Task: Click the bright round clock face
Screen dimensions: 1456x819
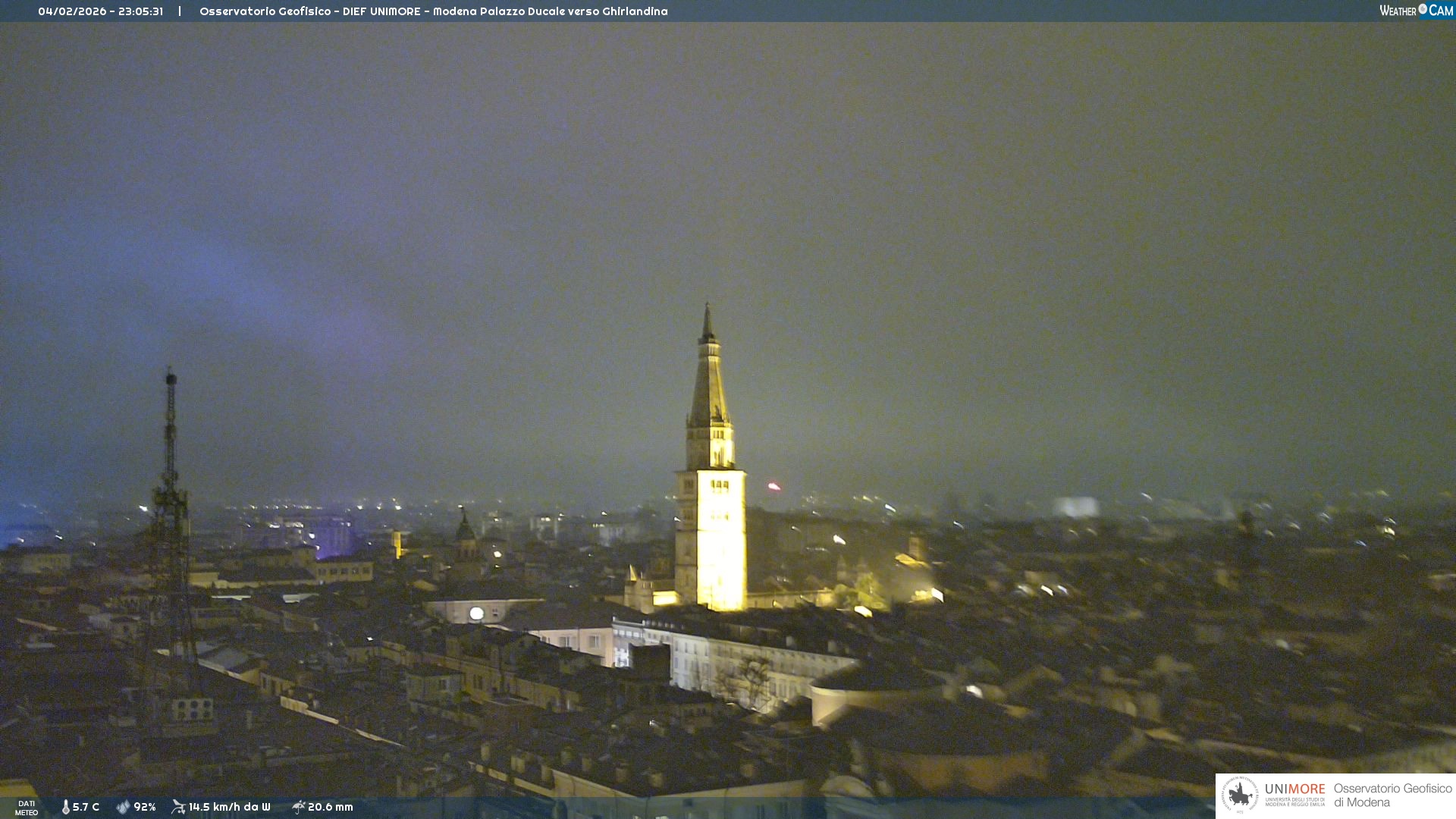Action: pyautogui.click(x=476, y=613)
